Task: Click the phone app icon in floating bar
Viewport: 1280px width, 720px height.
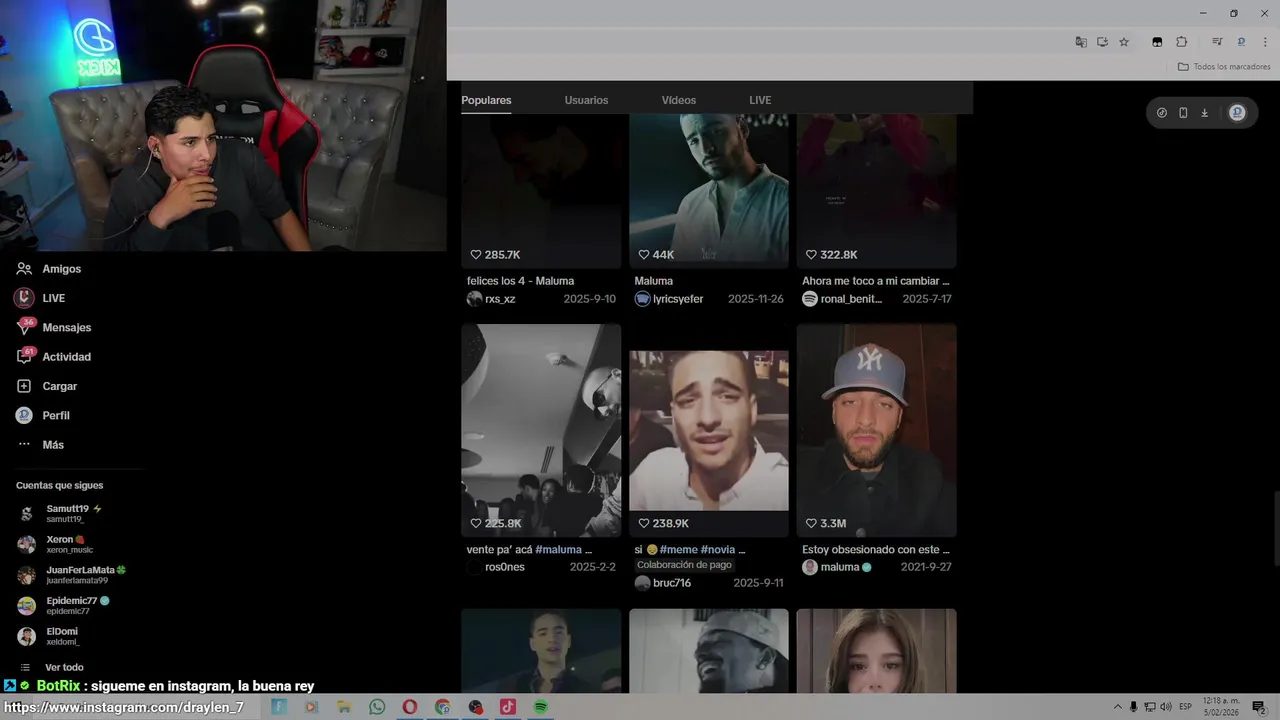Action: pyautogui.click(x=1183, y=113)
